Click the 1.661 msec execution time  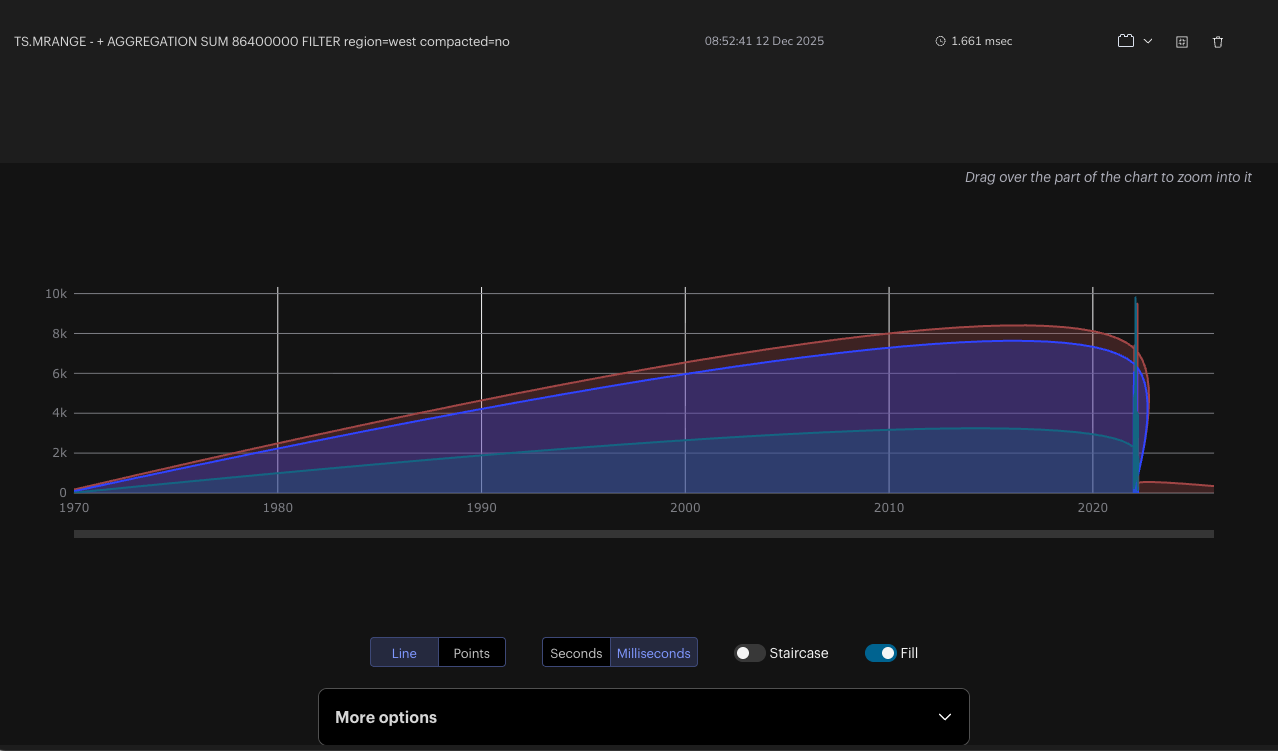click(981, 41)
